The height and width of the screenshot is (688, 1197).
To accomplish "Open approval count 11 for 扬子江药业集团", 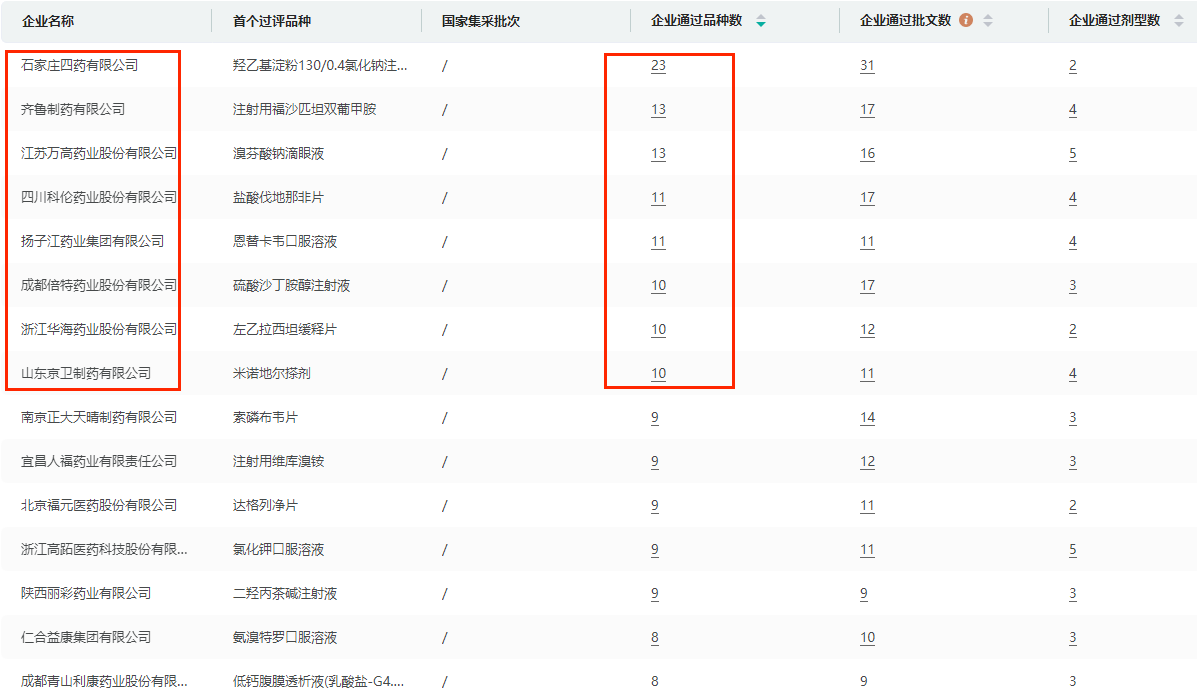I will [x=867, y=242].
